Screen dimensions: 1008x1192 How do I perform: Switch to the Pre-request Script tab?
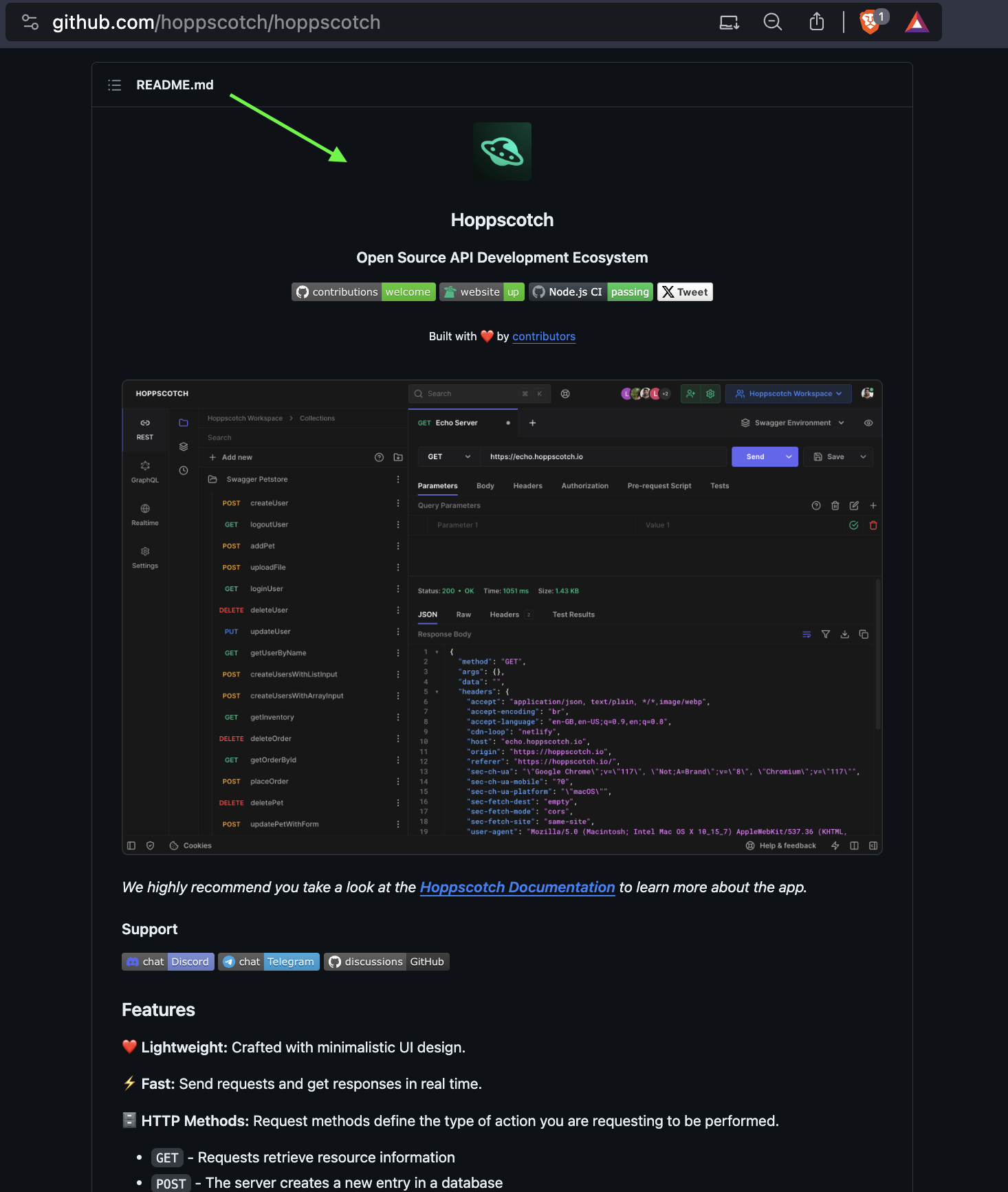coord(659,486)
